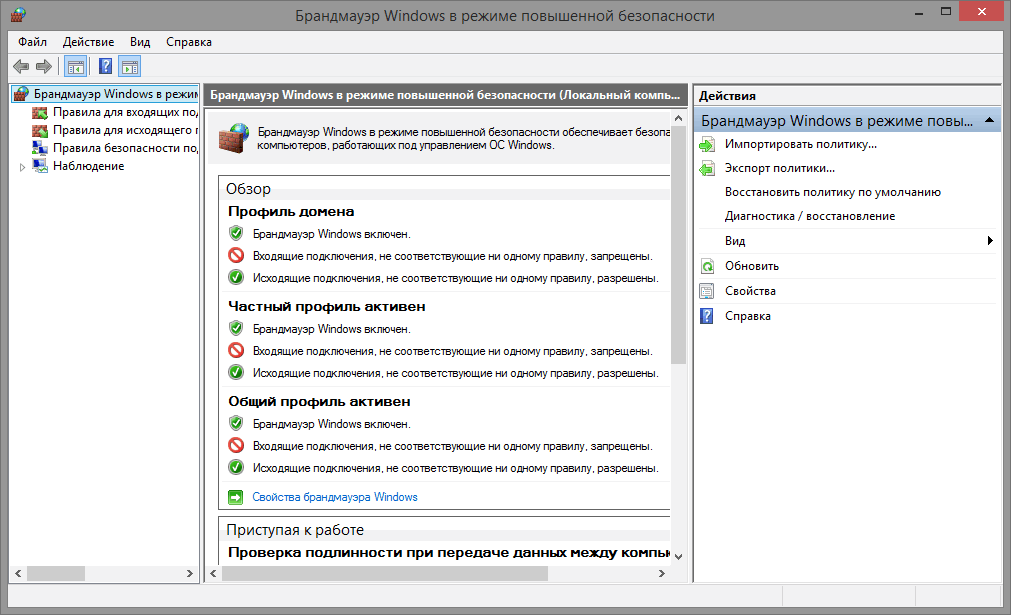The width and height of the screenshot is (1011, 615).
Task: Collapse the Брандмауэр Windows actions section header
Action: tap(988, 120)
